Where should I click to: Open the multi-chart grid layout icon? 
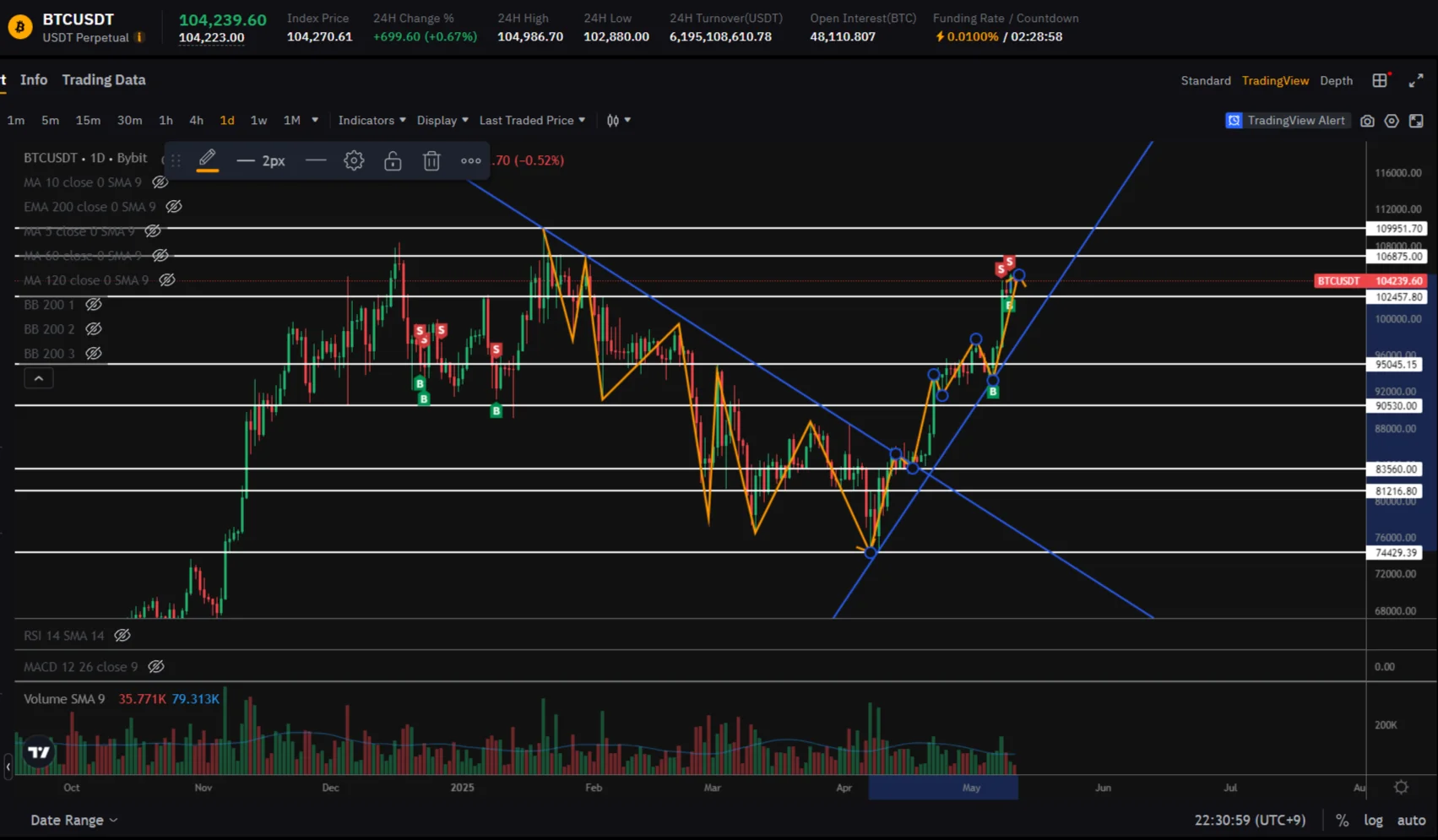(x=1380, y=80)
